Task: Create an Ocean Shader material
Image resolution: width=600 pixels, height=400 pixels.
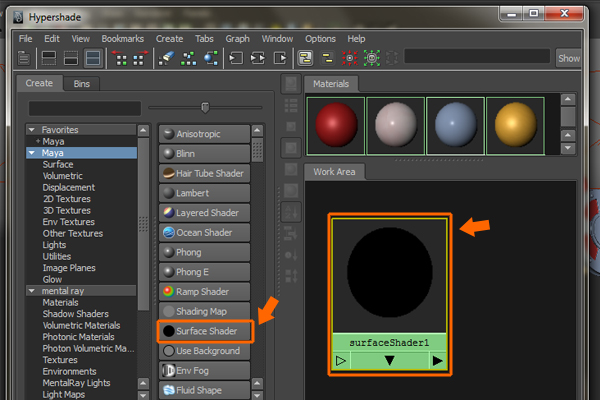Action: coord(205,233)
